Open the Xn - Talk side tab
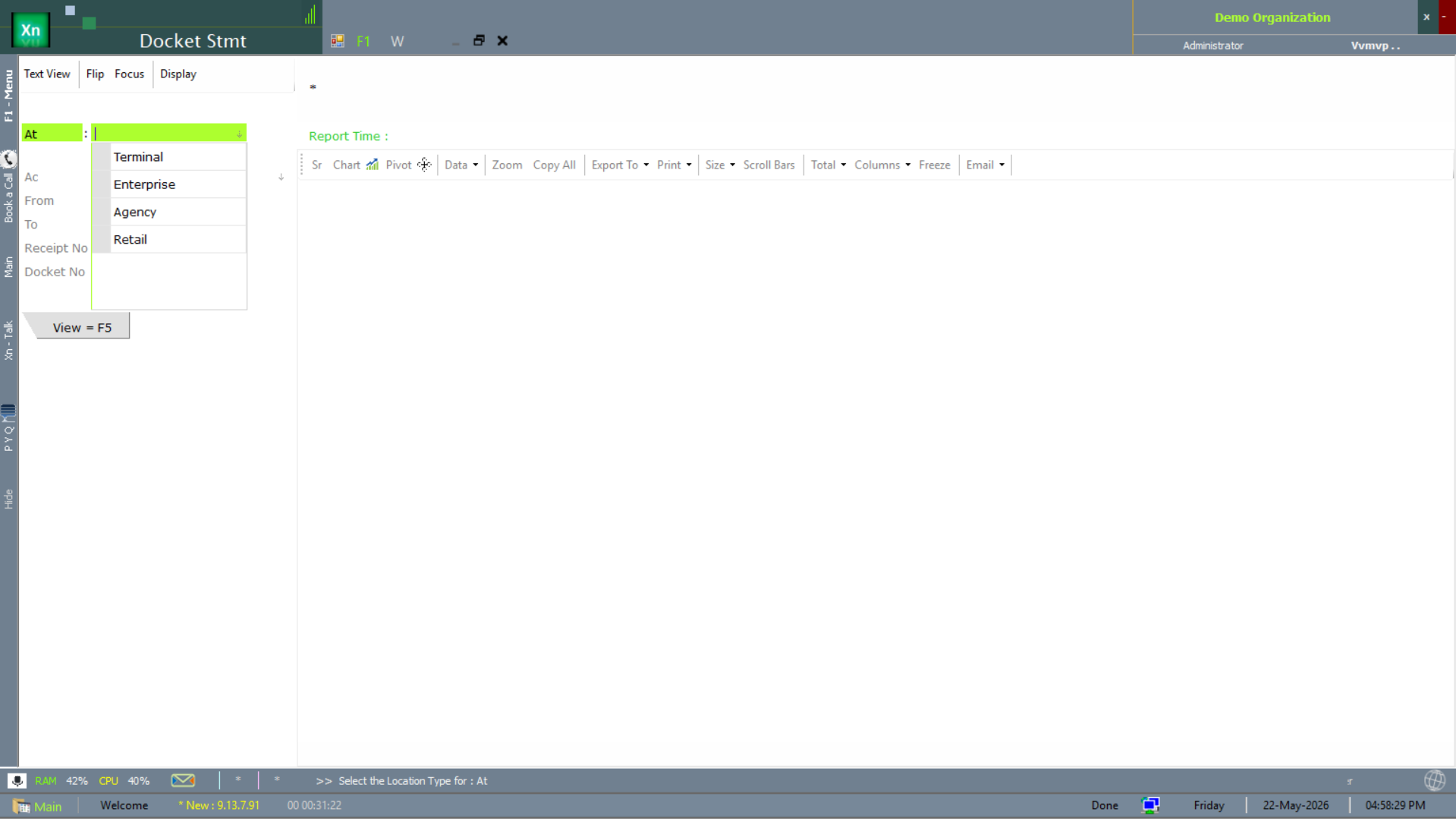 click(x=8, y=340)
